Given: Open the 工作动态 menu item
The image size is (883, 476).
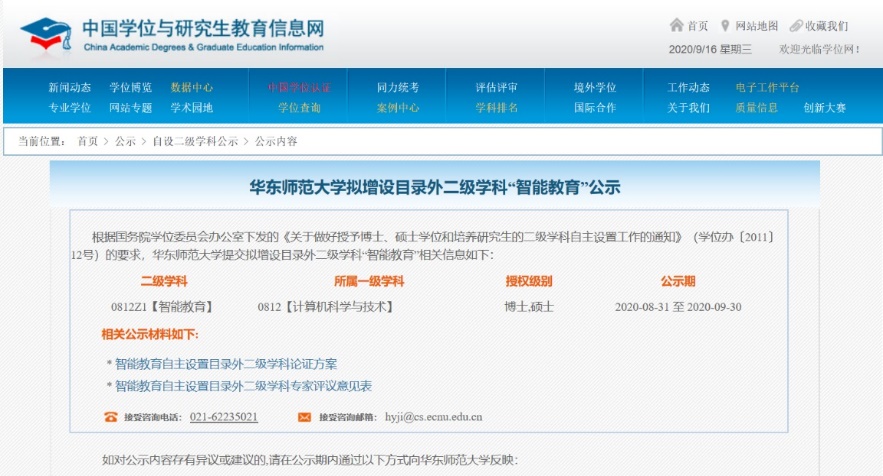Looking at the screenshot, I should 688,87.
